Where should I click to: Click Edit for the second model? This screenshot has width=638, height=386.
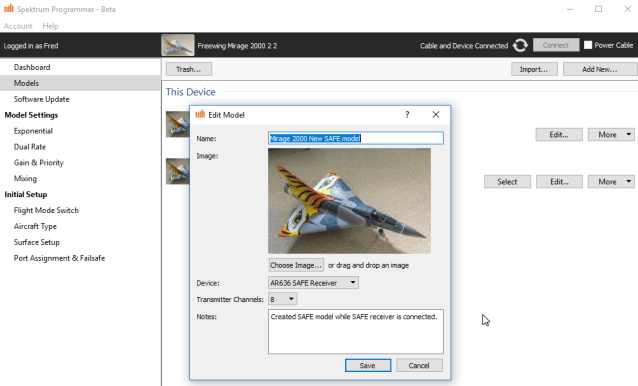[559, 182]
